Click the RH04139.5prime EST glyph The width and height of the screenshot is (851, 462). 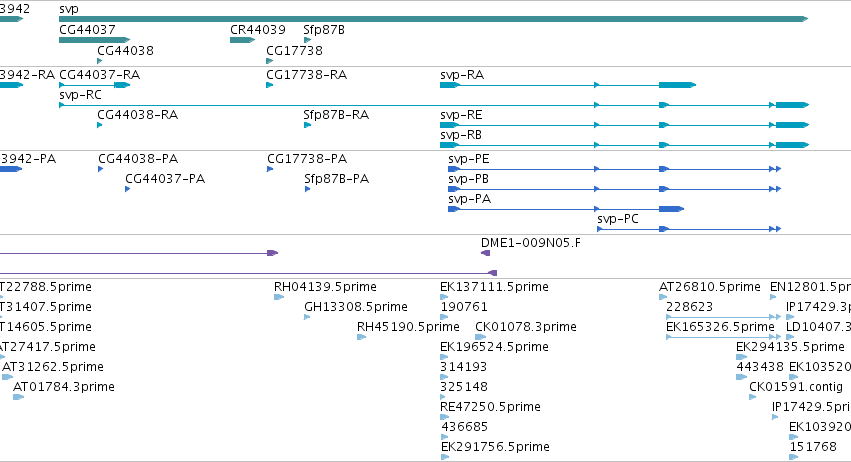[279, 297]
